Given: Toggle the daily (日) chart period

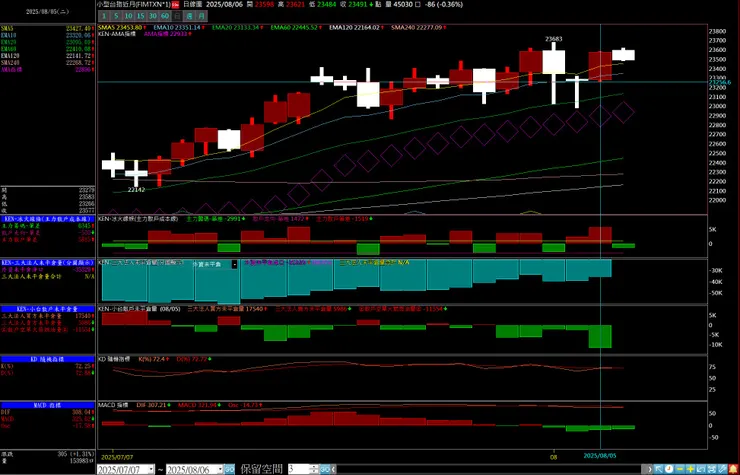Looking at the screenshot, I should [177, 16].
